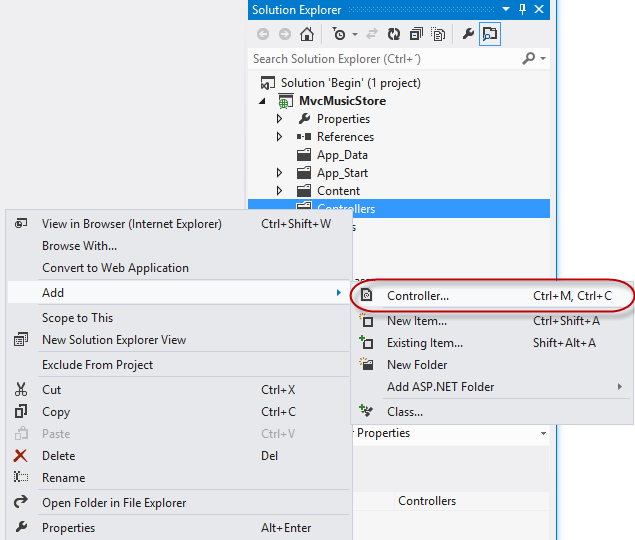
Task: Click Delete in the context menu
Action: (x=58, y=456)
